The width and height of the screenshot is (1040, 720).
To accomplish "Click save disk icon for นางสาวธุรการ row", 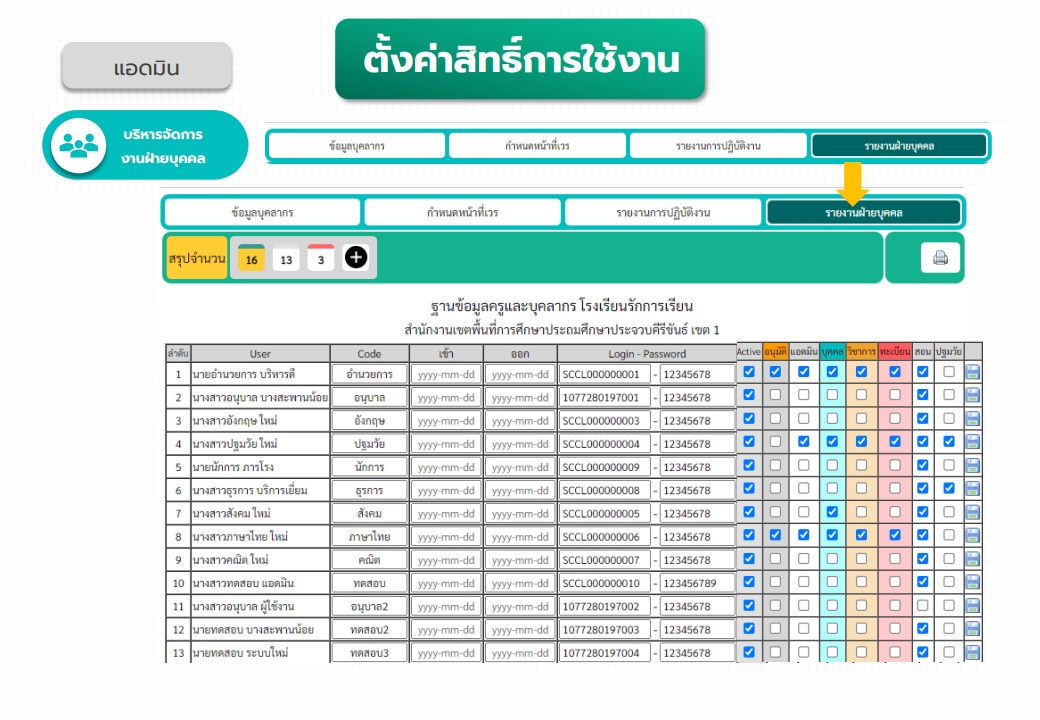I will [972, 489].
